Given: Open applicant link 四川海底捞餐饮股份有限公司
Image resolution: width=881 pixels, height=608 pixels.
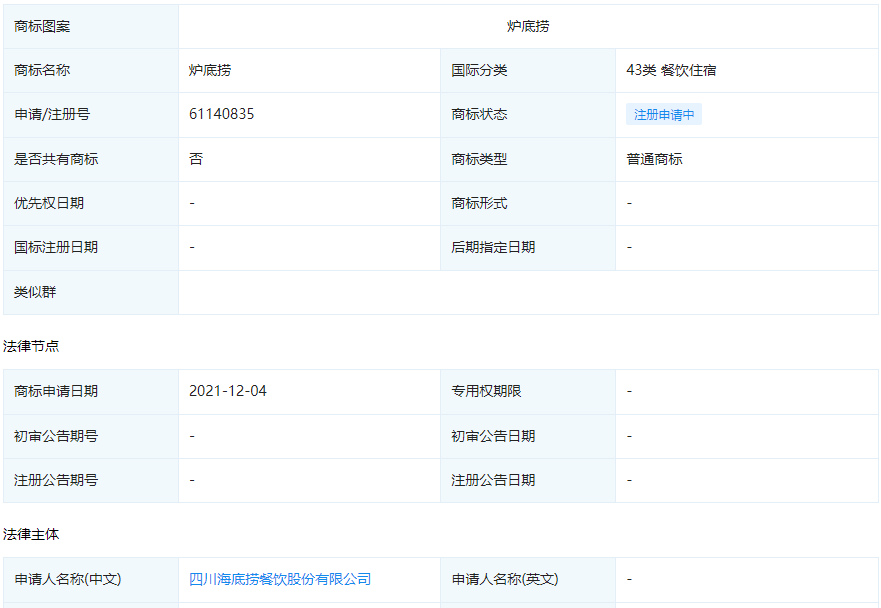Looking at the screenshot, I should point(280,579).
